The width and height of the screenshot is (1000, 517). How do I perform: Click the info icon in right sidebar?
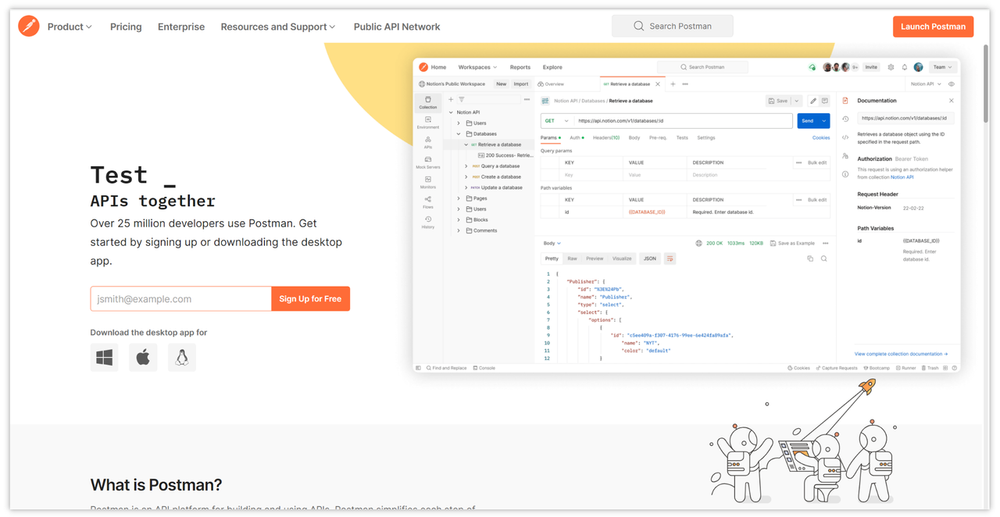845,173
